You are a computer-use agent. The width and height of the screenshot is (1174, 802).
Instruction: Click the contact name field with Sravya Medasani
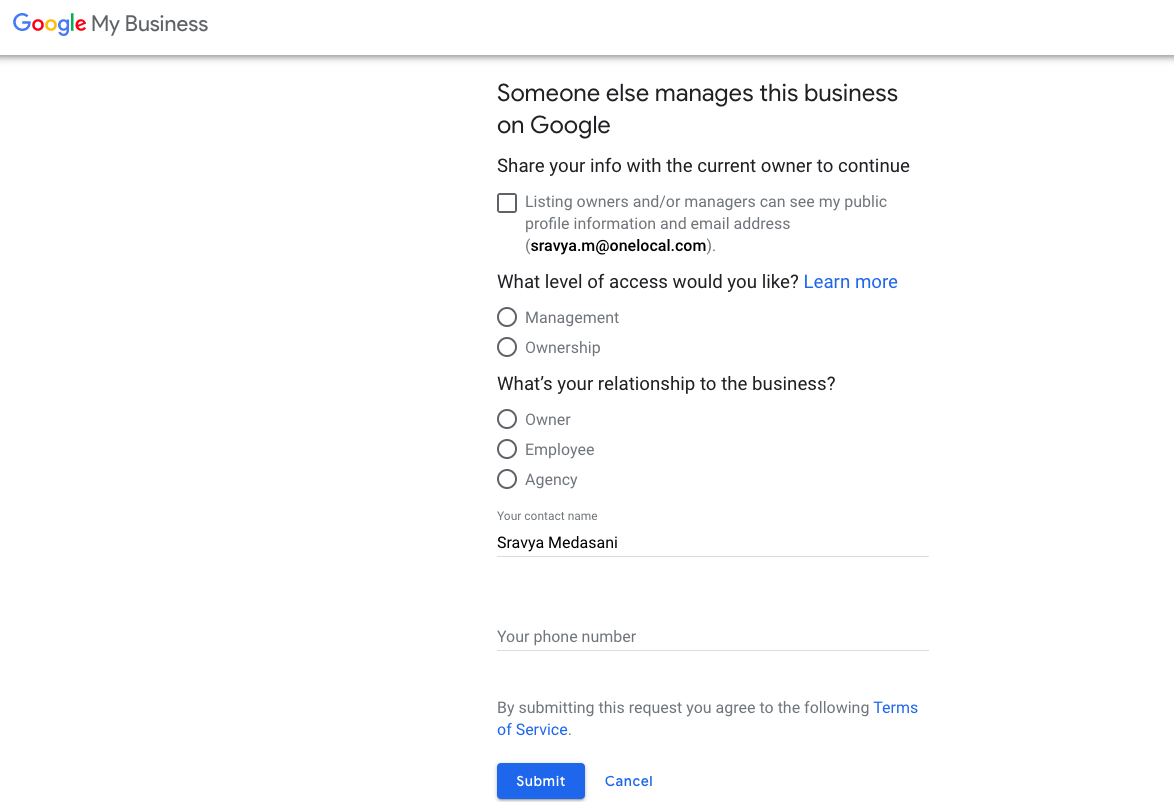point(712,543)
